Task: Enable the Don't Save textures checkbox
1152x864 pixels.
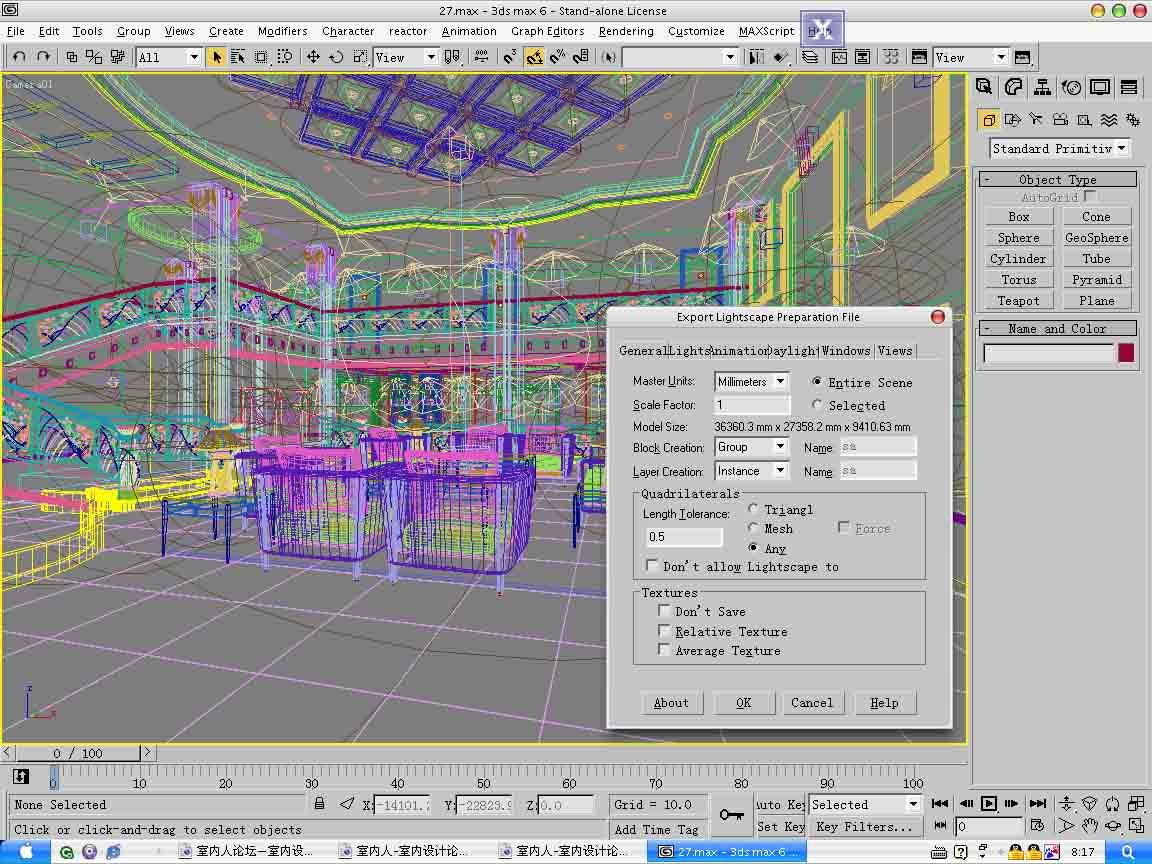Action: pyautogui.click(x=664, y=611)
